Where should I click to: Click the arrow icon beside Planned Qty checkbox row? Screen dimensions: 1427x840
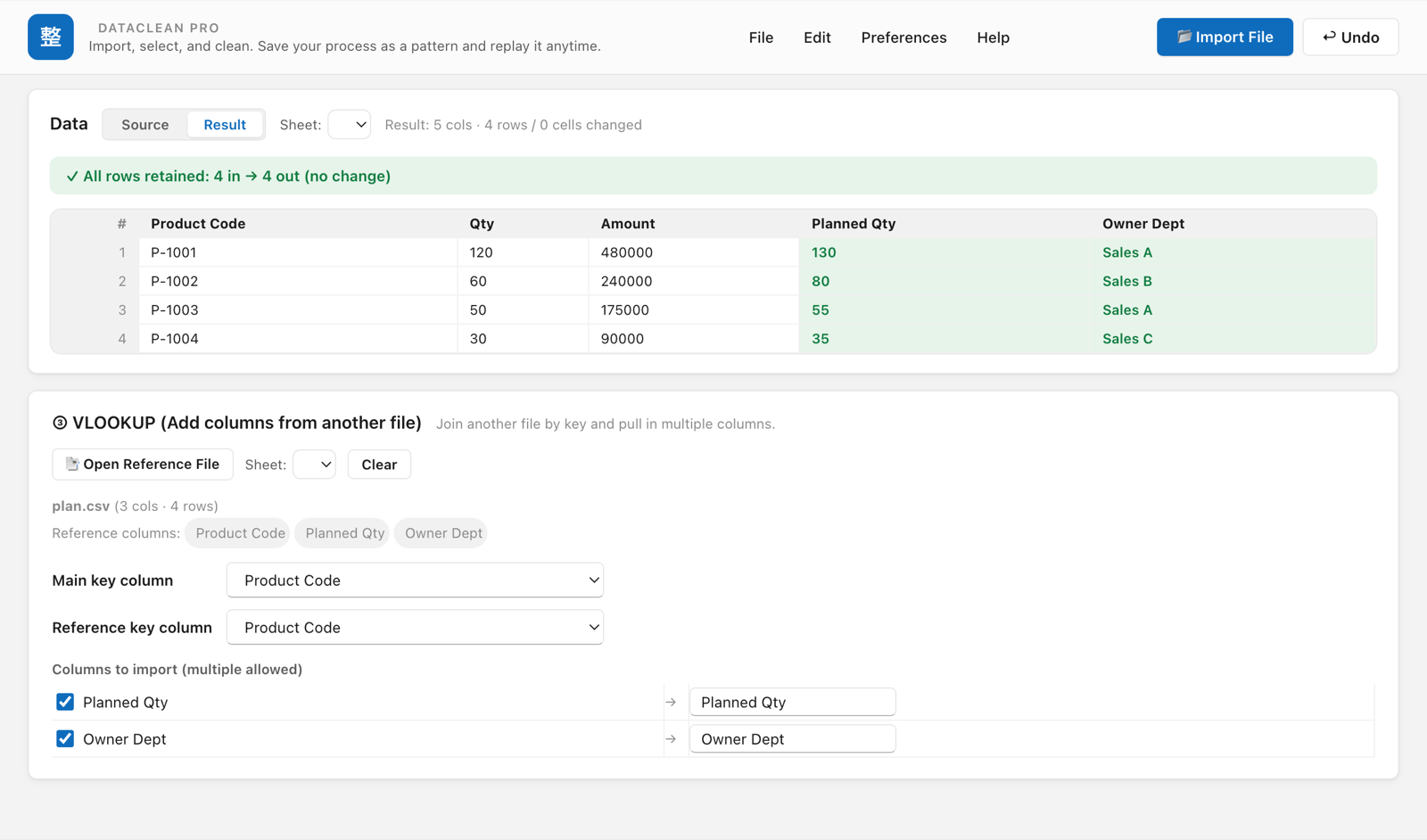pyautogui.click(x=671, y=703)
